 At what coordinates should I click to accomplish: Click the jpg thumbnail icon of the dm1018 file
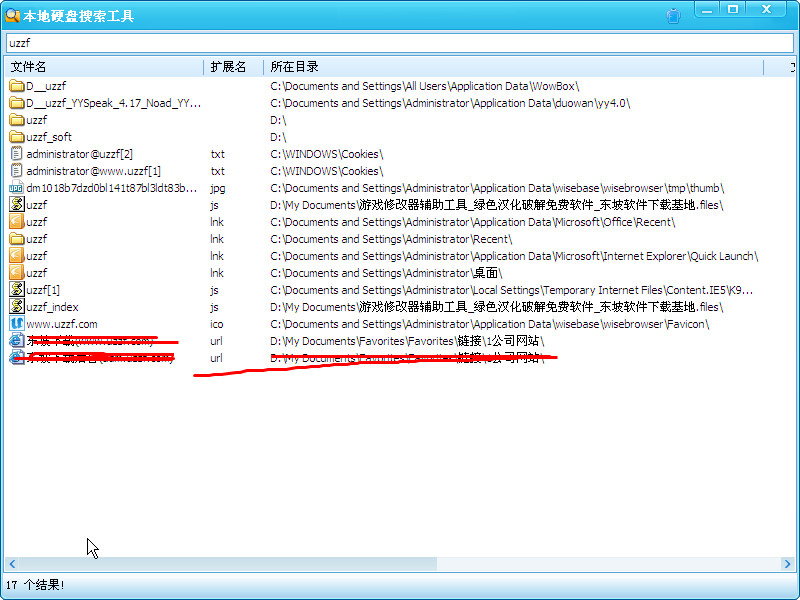tap(17, 187)
